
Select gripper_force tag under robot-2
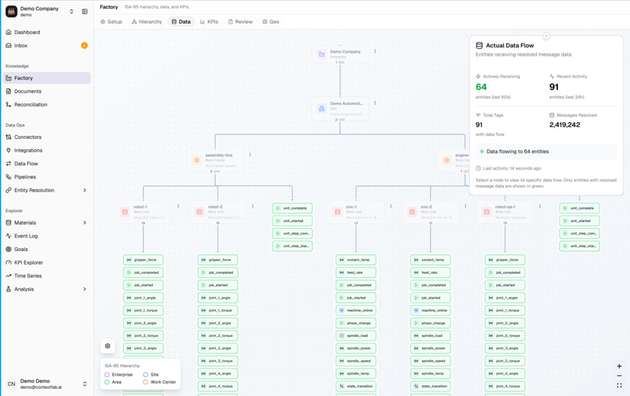click(218, 260)
